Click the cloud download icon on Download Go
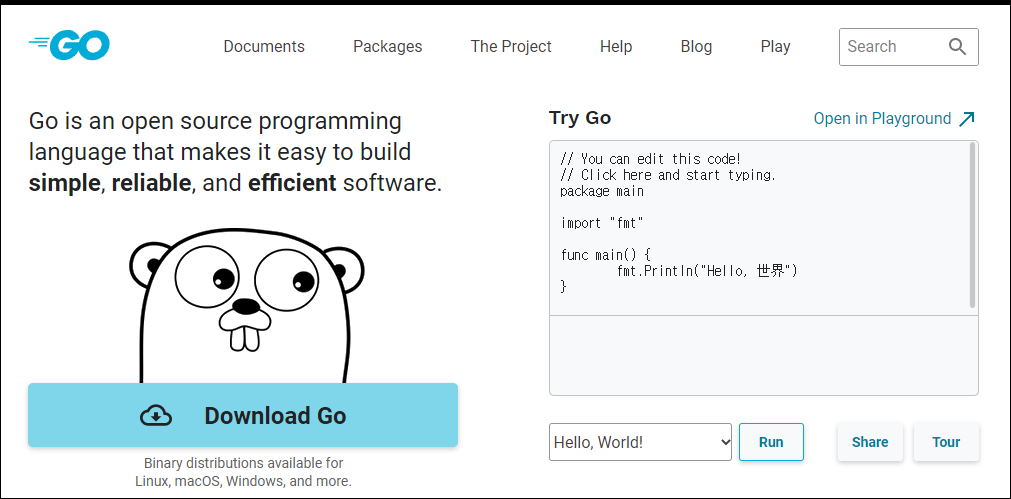Viewport: 1011px width, 499px height. coord(156,416)
